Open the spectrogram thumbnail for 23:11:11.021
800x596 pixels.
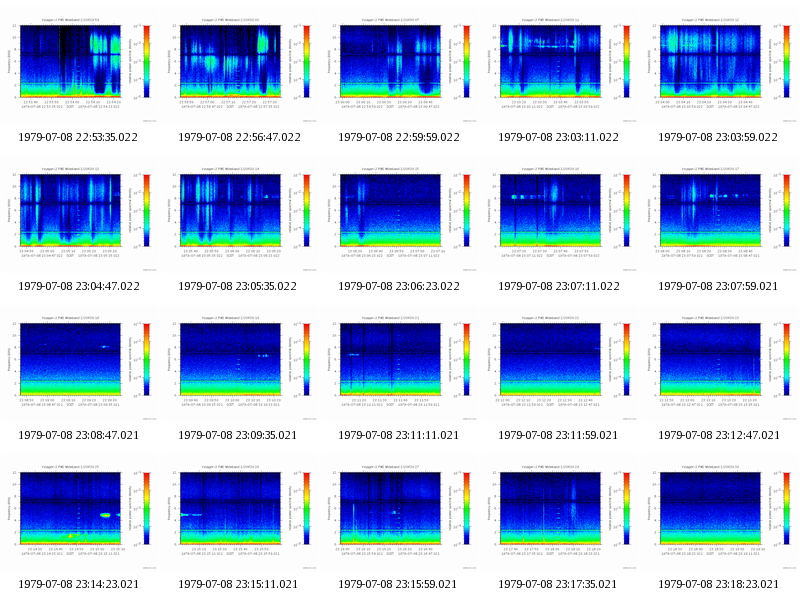click(x=399, y=364)
